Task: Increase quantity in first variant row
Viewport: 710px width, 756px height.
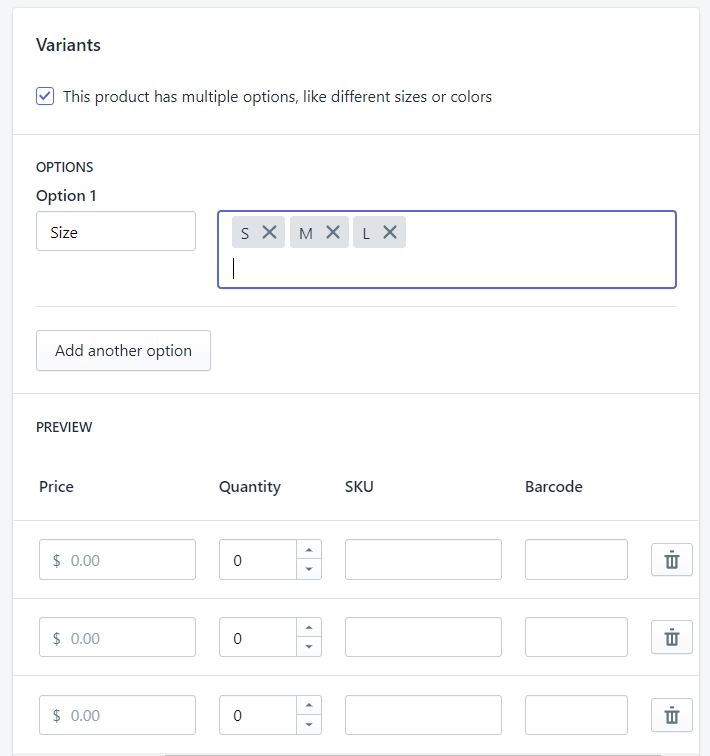Action: coord(309,550)
